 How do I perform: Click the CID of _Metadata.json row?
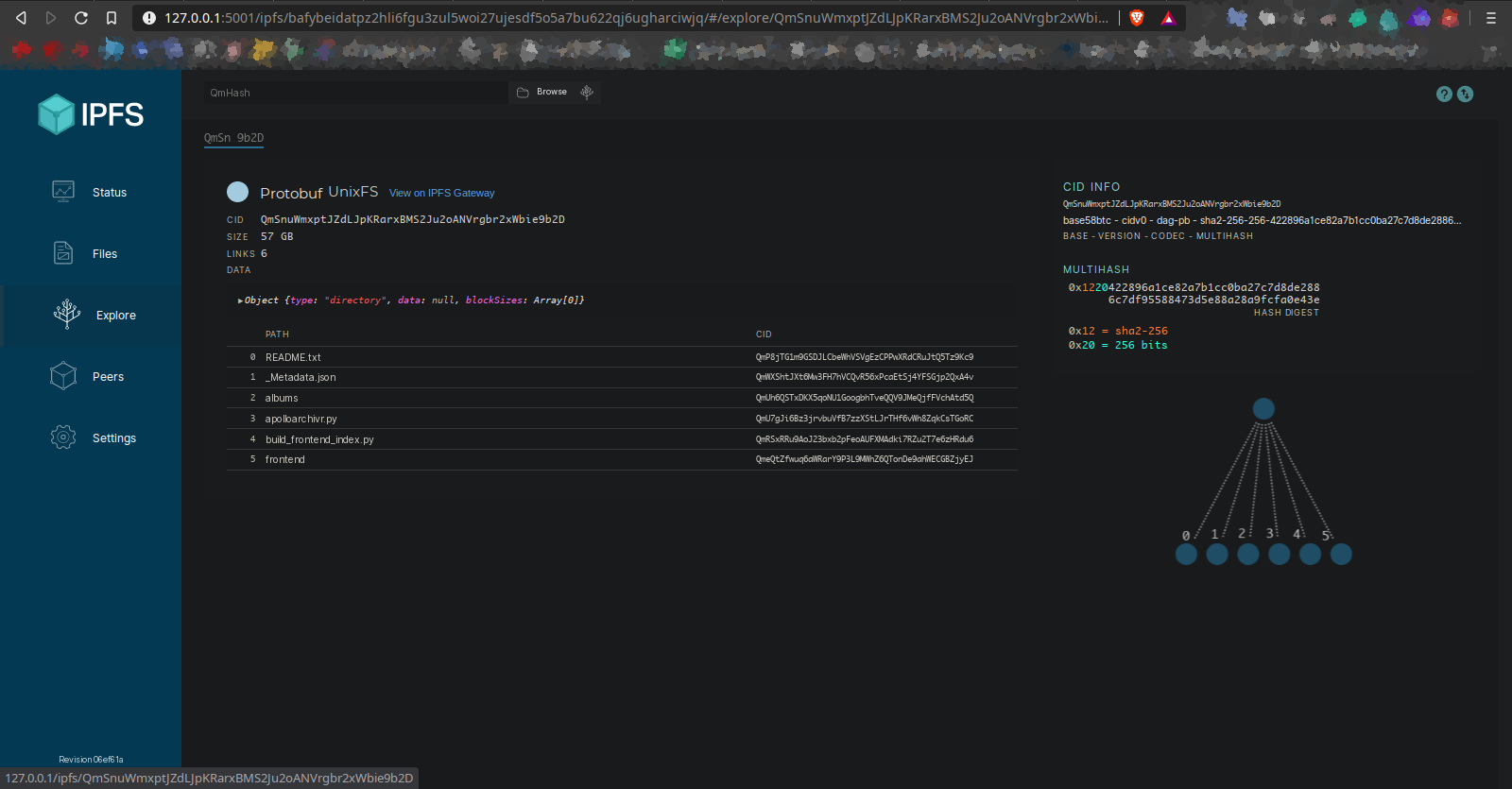coord(865,377)
